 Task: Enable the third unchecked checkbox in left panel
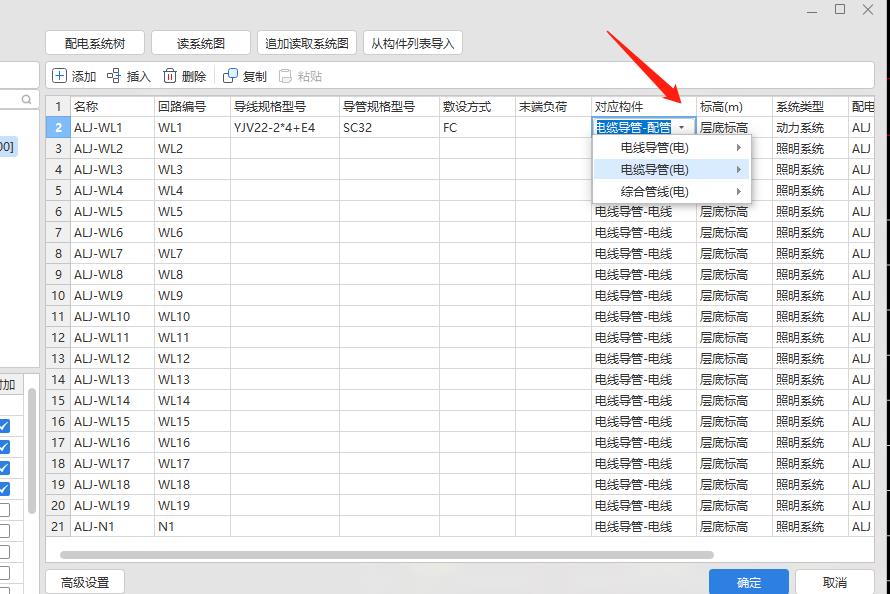click(4, 552)
